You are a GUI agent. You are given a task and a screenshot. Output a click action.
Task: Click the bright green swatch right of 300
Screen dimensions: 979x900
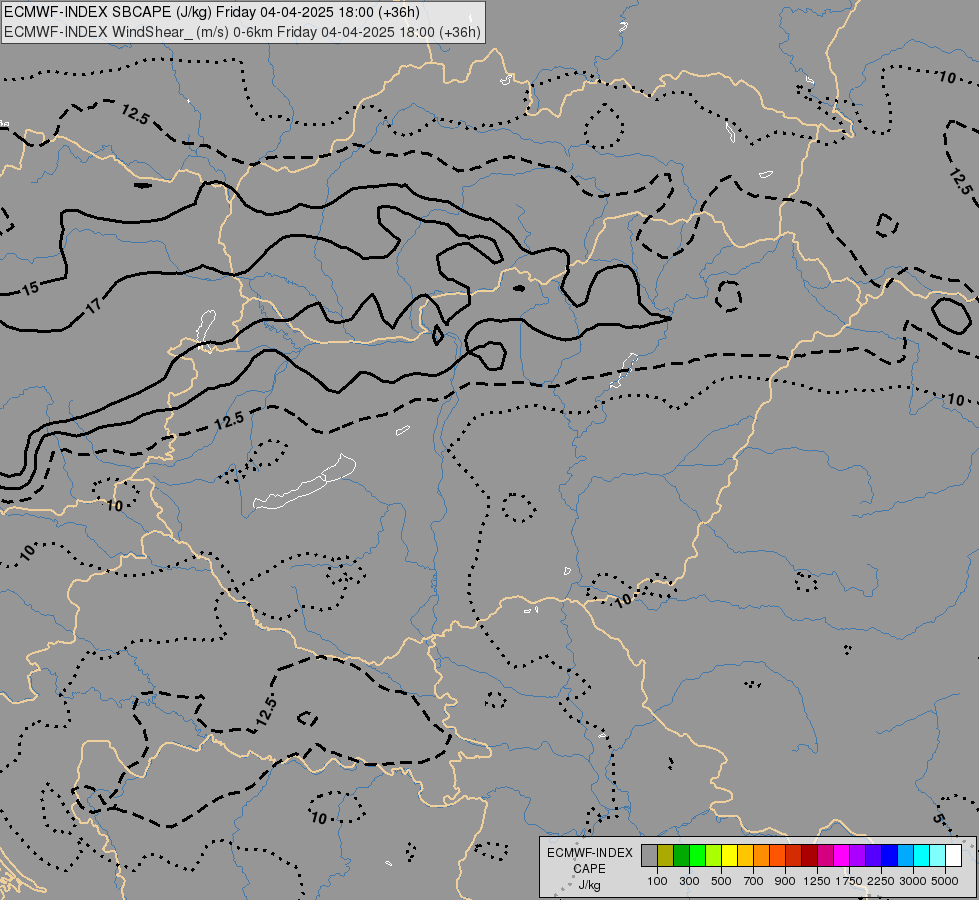(697, 856)
